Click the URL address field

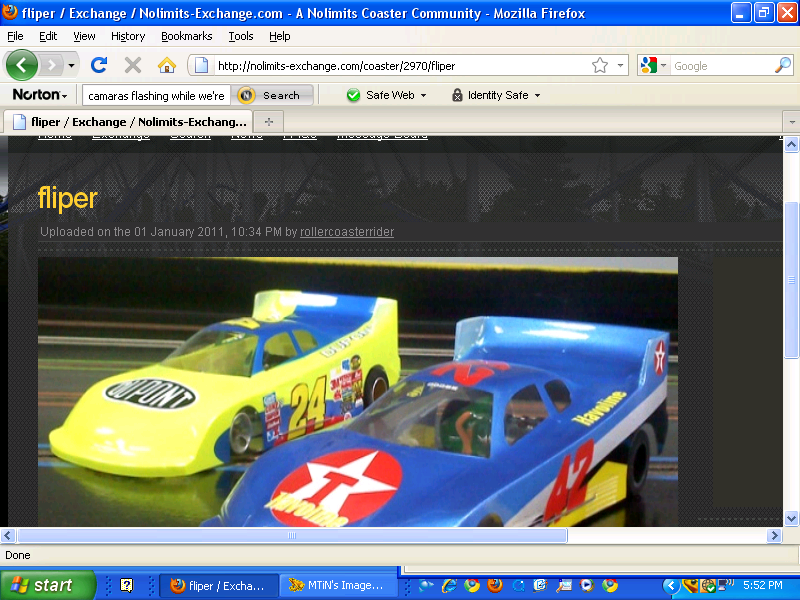click(x=401, y=66)
